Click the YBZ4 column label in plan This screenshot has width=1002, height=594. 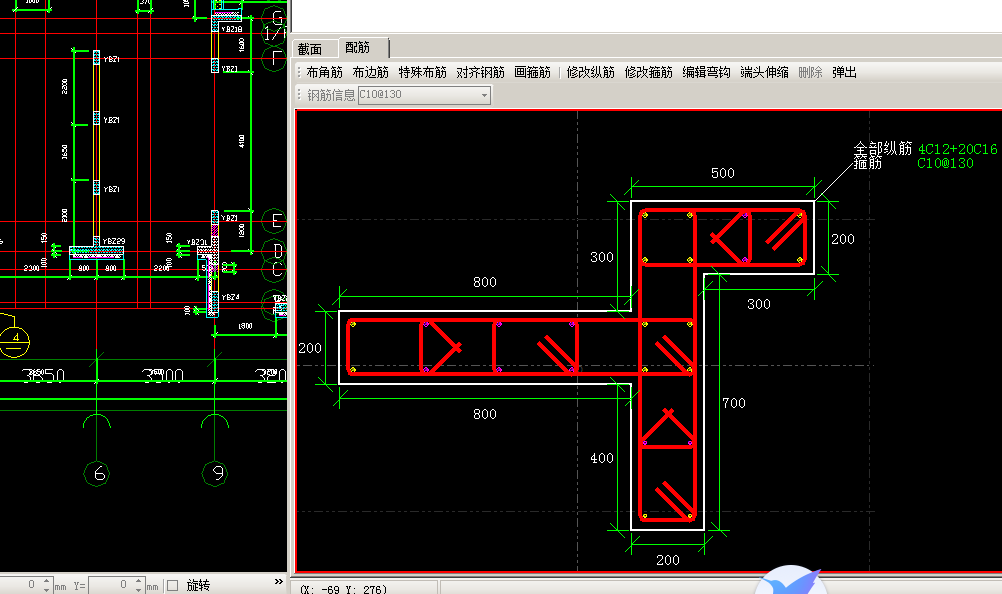point(230,298)
